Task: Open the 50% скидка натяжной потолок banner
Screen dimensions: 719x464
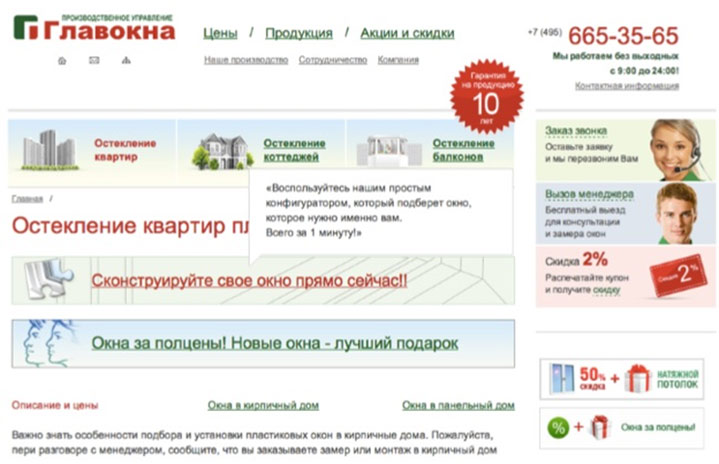Action: tap(622, 379)
